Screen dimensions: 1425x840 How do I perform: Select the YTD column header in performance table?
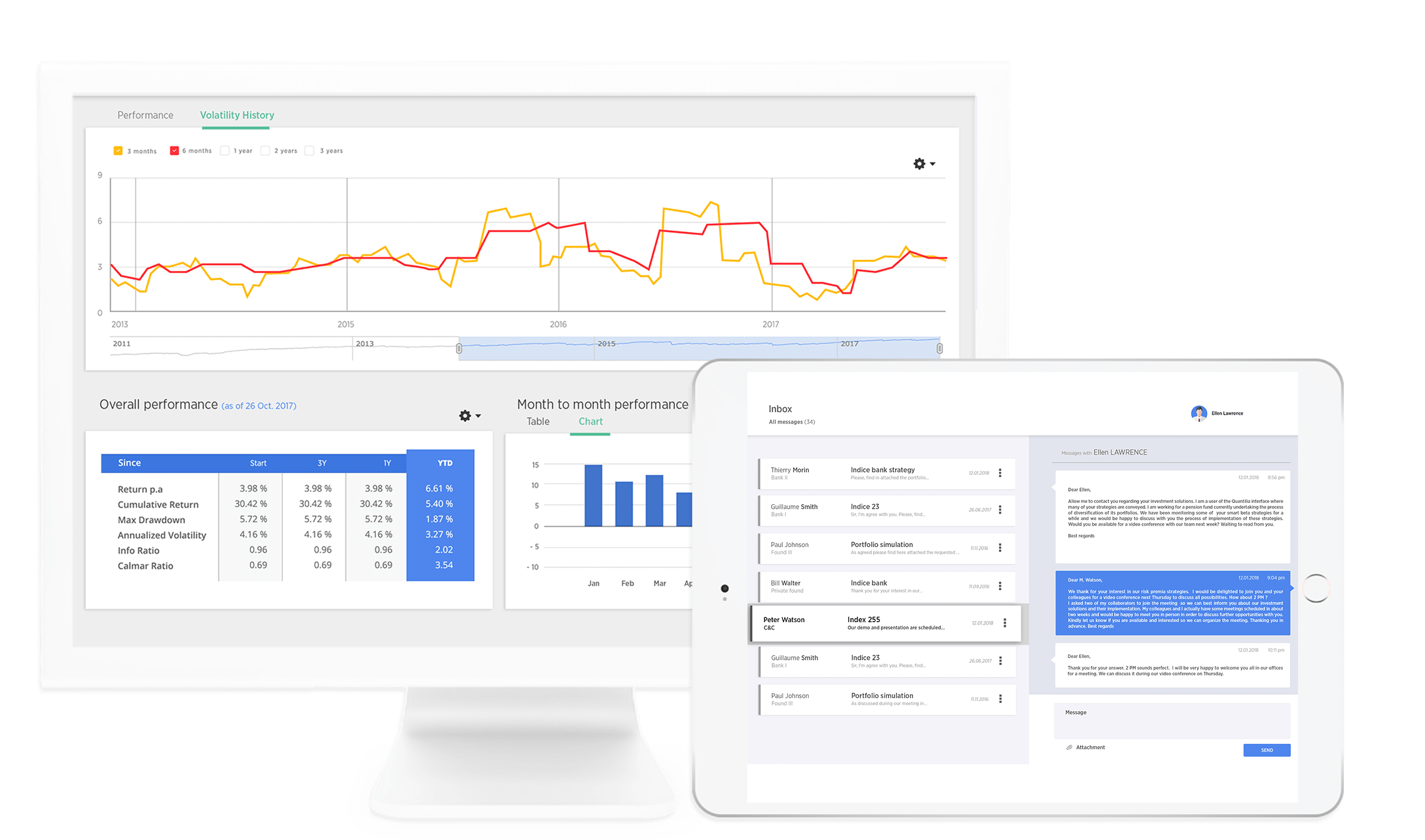pos(439,463)
